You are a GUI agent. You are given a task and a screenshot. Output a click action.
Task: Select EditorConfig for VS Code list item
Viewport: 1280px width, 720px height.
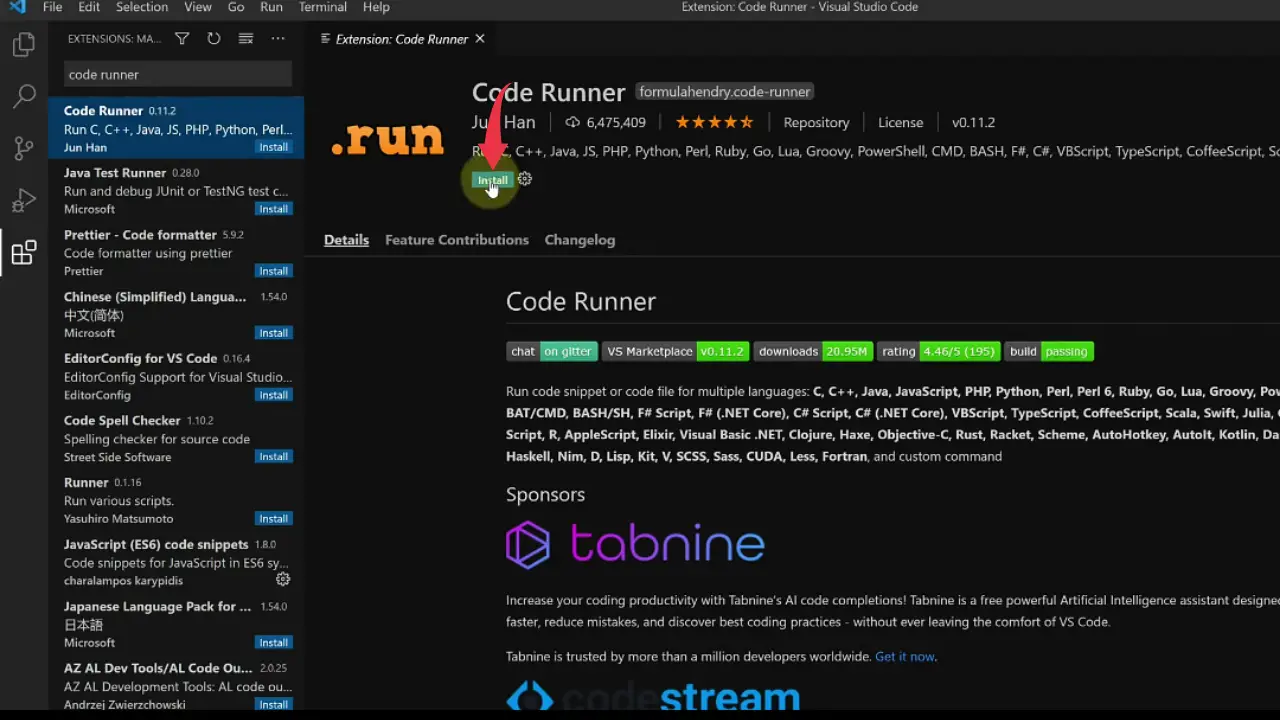point(176,376)
